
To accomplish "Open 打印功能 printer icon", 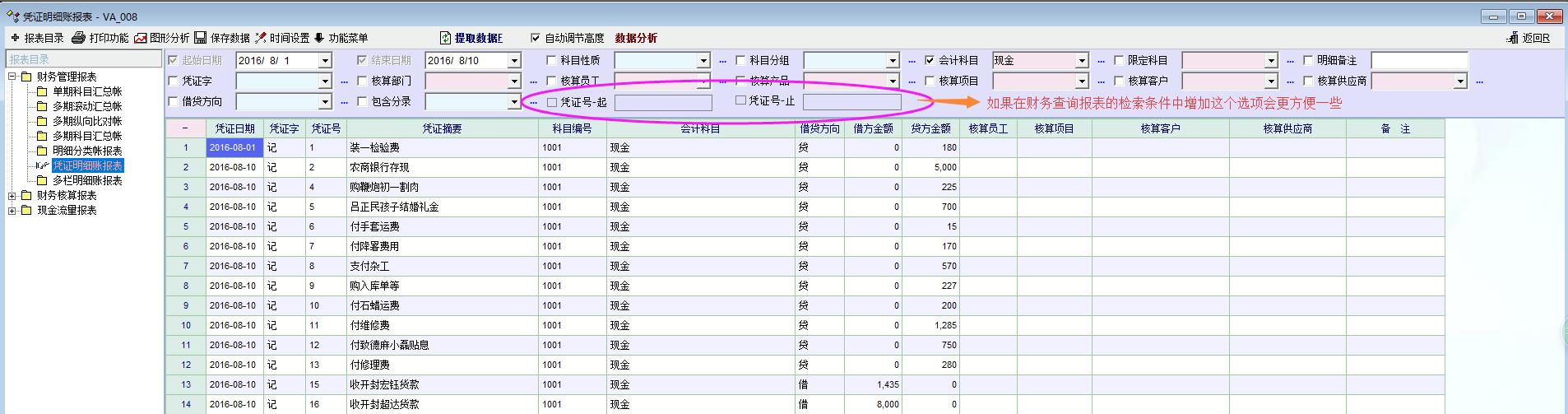I will (79, 38).
